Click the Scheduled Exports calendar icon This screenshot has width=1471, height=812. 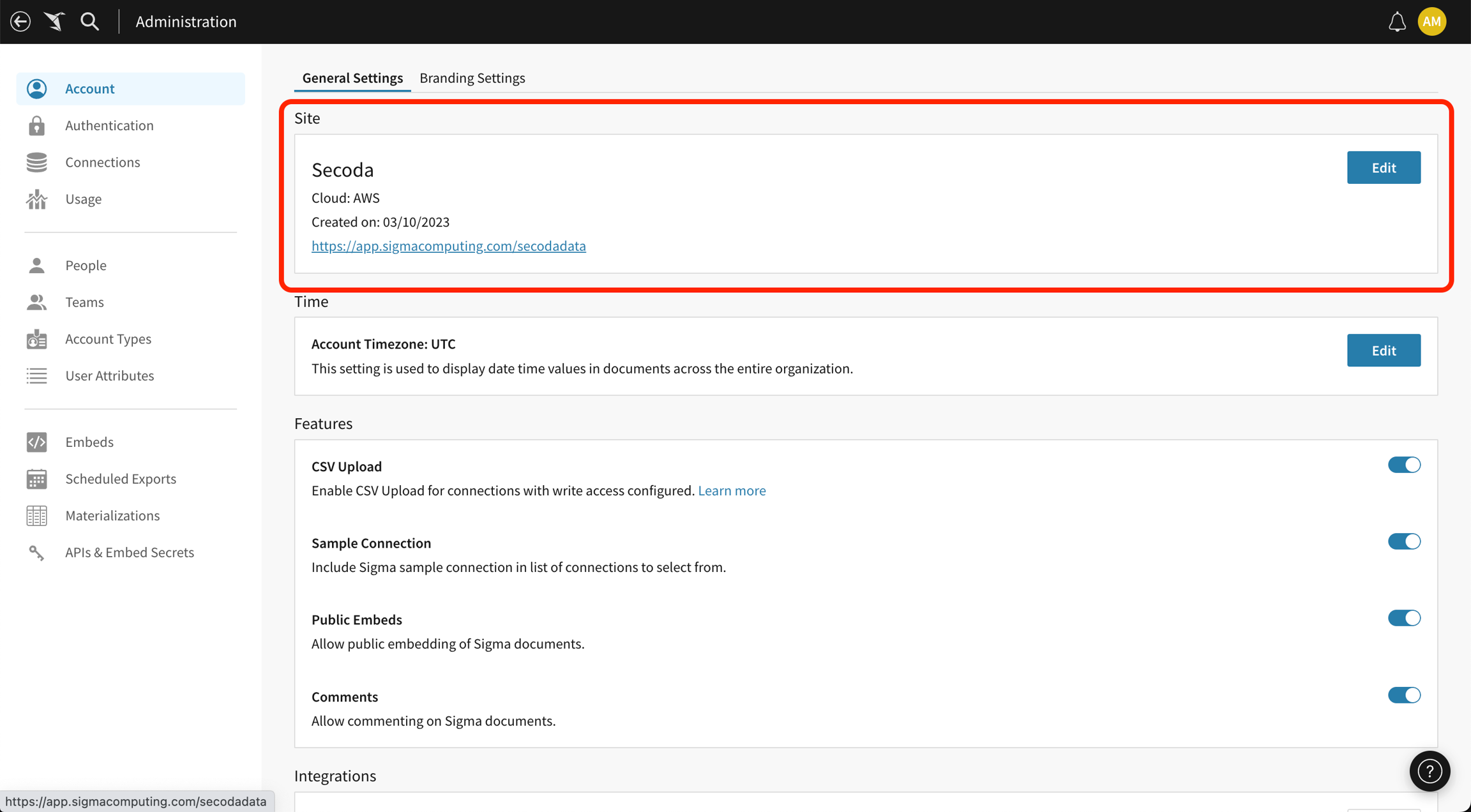[37, 479]
